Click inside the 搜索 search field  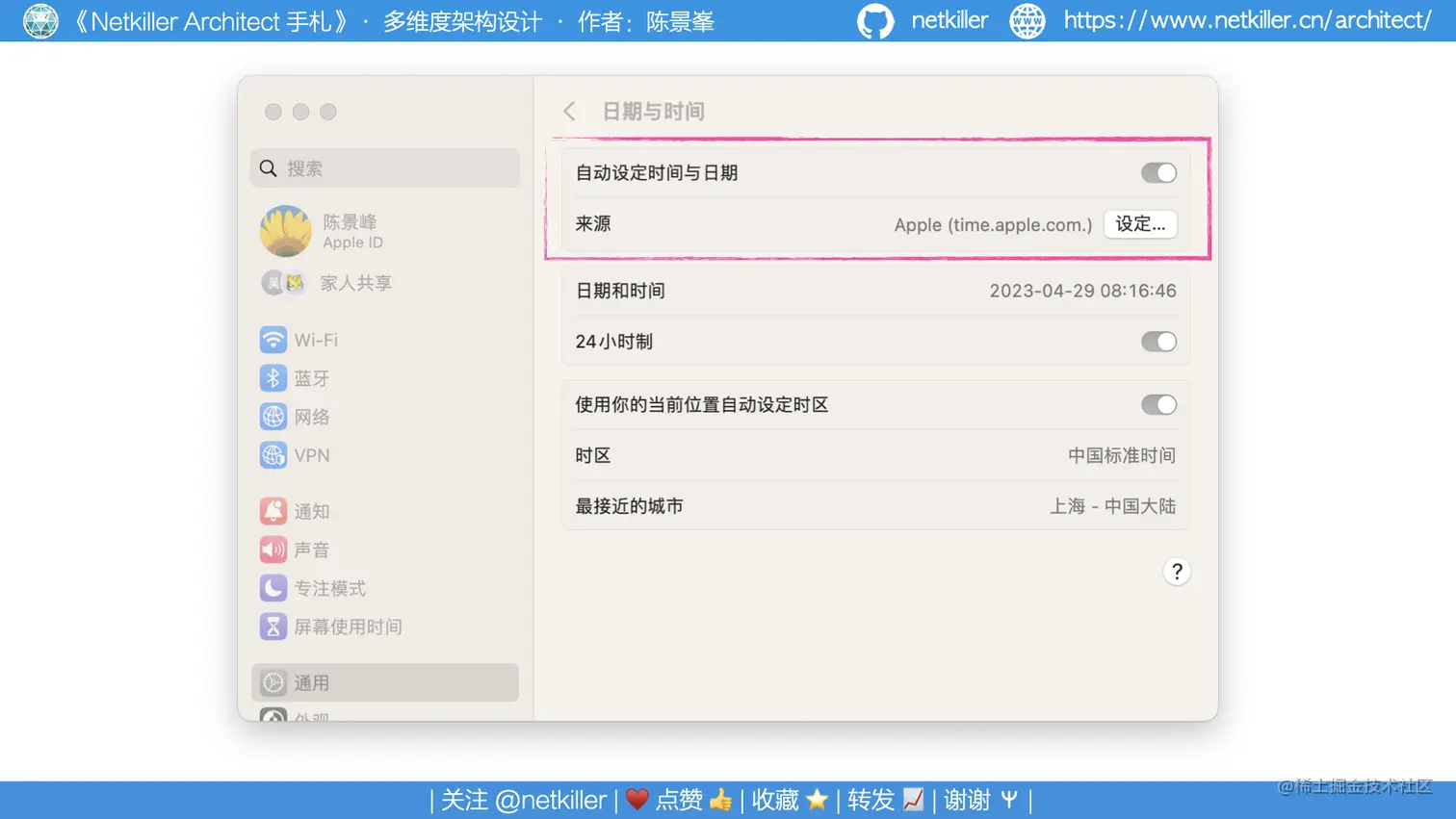(385, 168)
